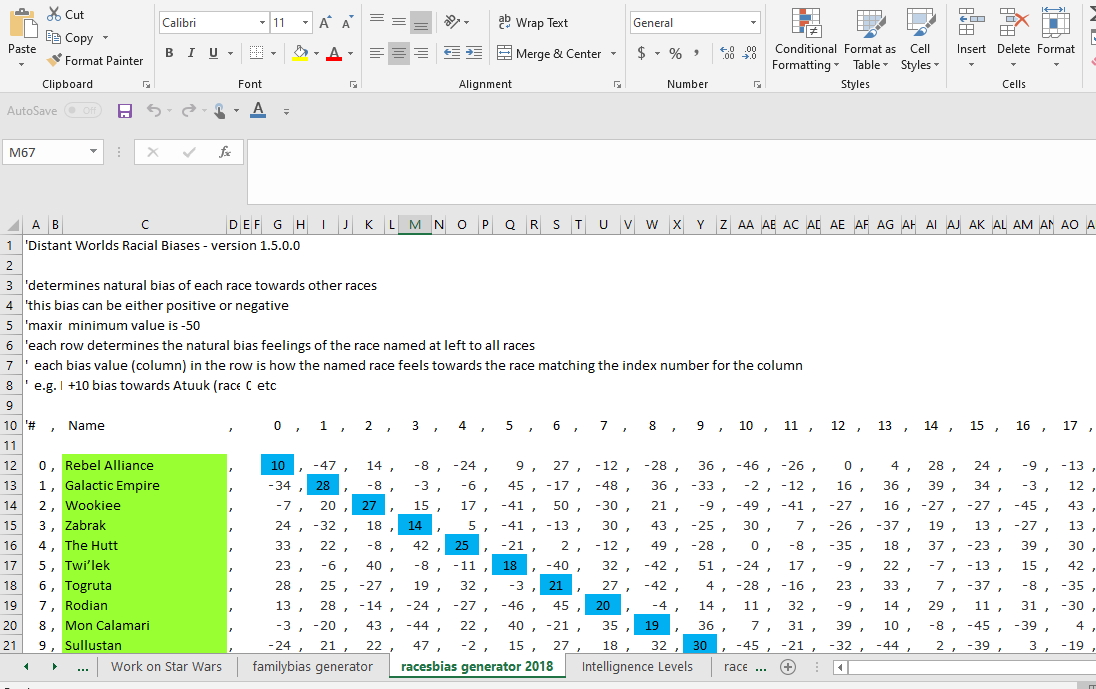Open the Cell Styles gallery
The width and height of the screenshot is (1096, 689).
(x=920, y=40)
